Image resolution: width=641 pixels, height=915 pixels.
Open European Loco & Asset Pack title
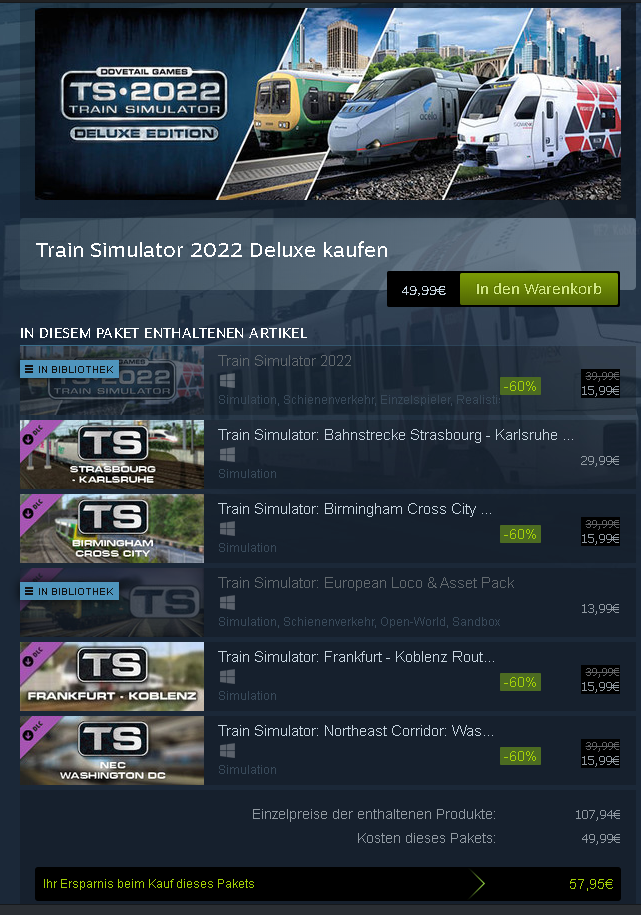[x=366, y=583]
